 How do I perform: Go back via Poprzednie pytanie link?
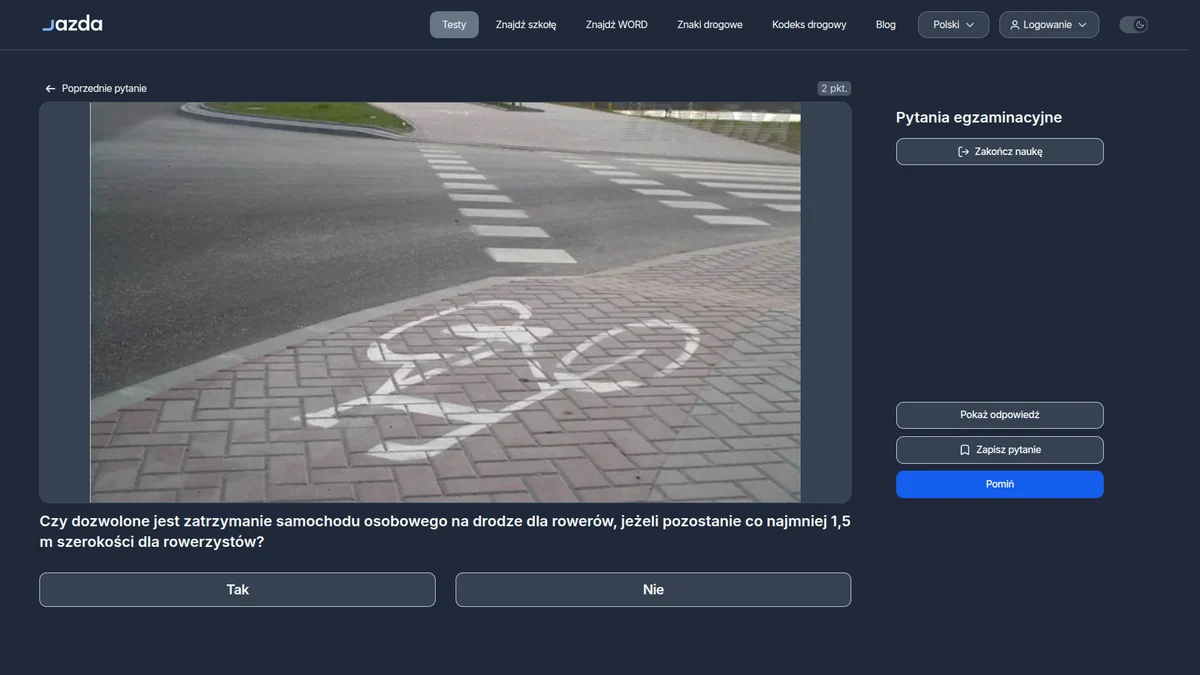[96, 89]
